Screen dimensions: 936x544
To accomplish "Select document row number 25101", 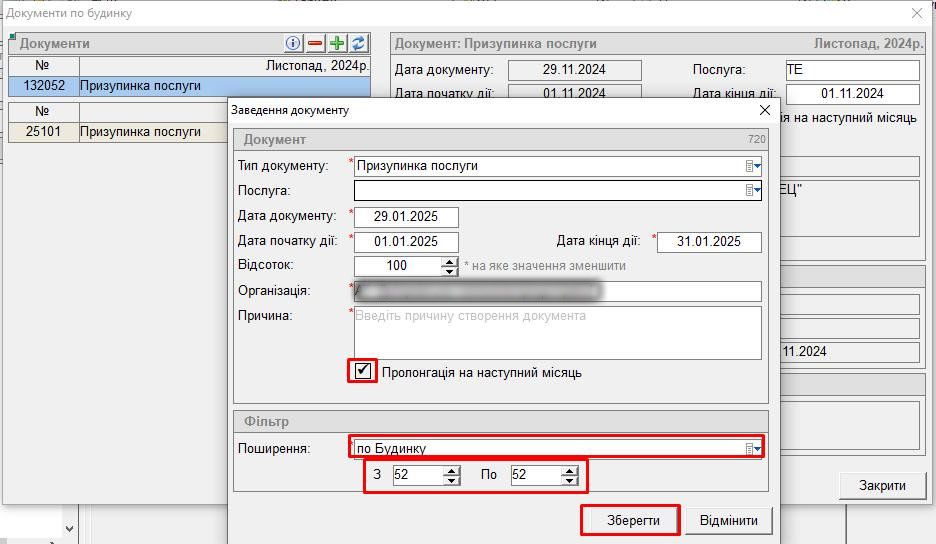I will [x=44, y=132].
